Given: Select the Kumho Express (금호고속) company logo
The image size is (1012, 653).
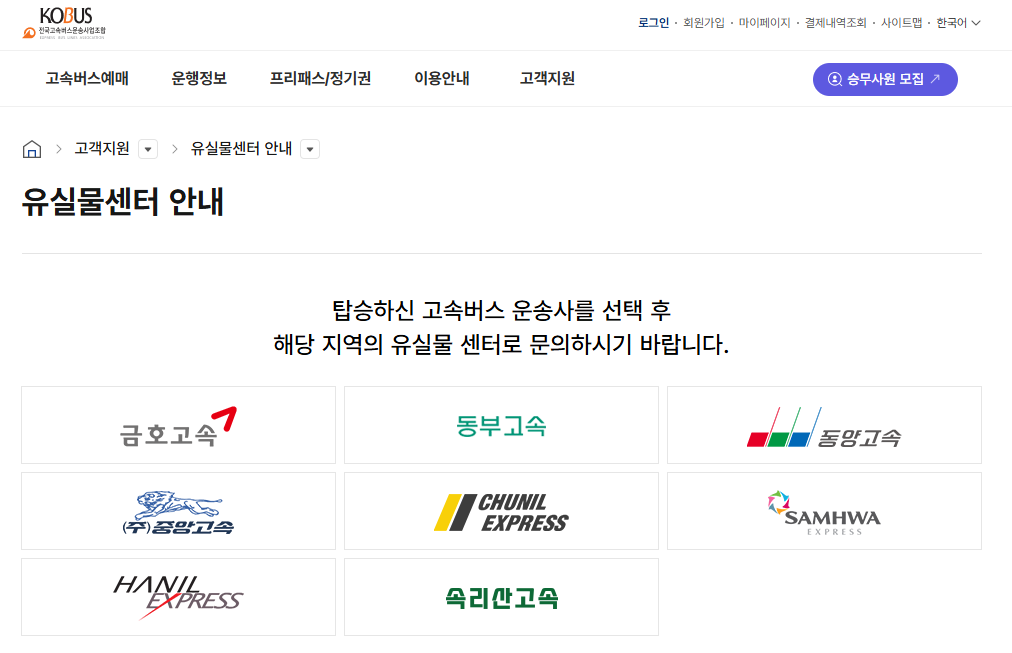Looking at the screenshot, I should pos(177,424).
